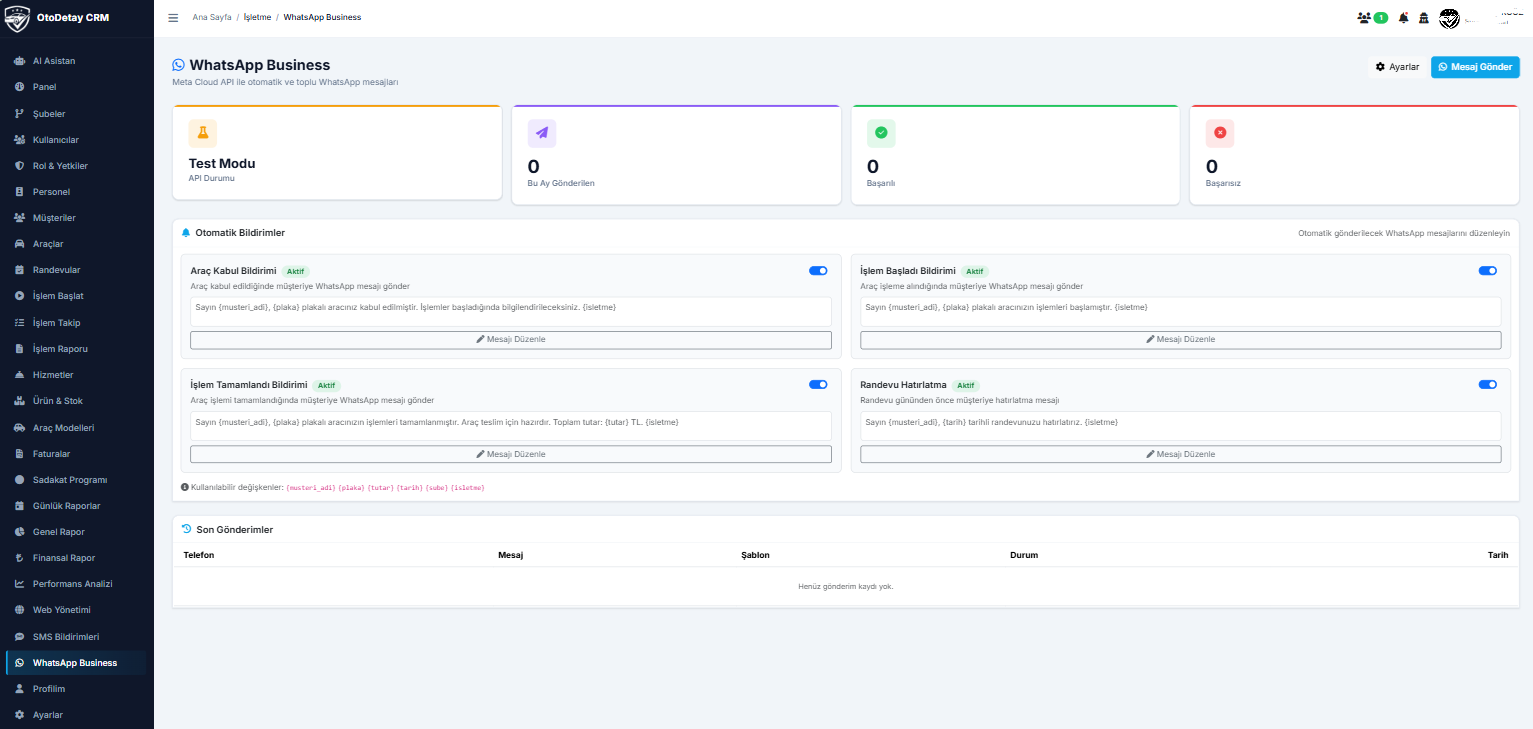Open Profilim in the sidebar
Viewport: 1533px width, 729px height.
click(77, 689)
